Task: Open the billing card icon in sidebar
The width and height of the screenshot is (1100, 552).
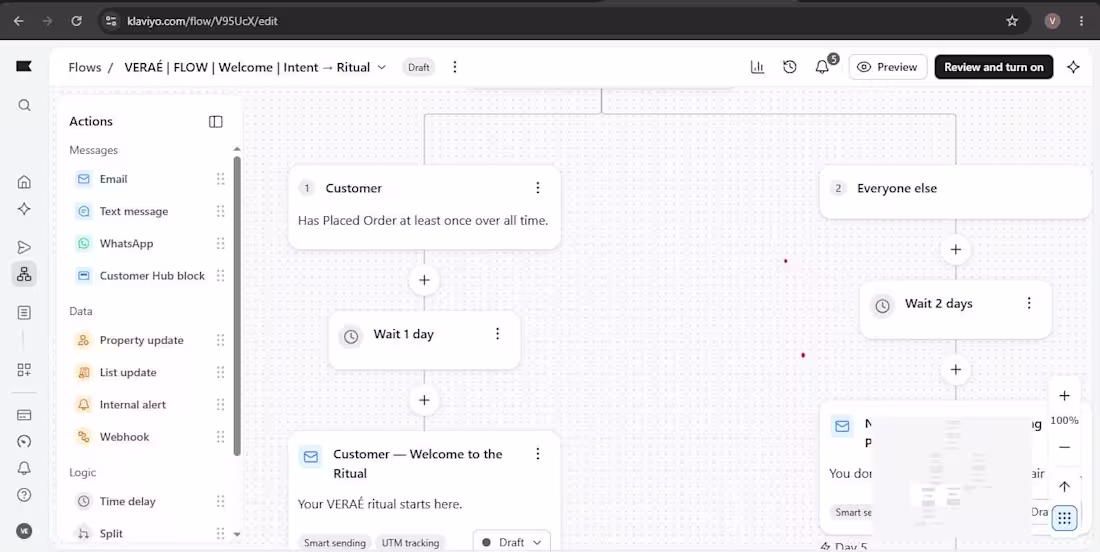Action: click(x=24, y=415)
